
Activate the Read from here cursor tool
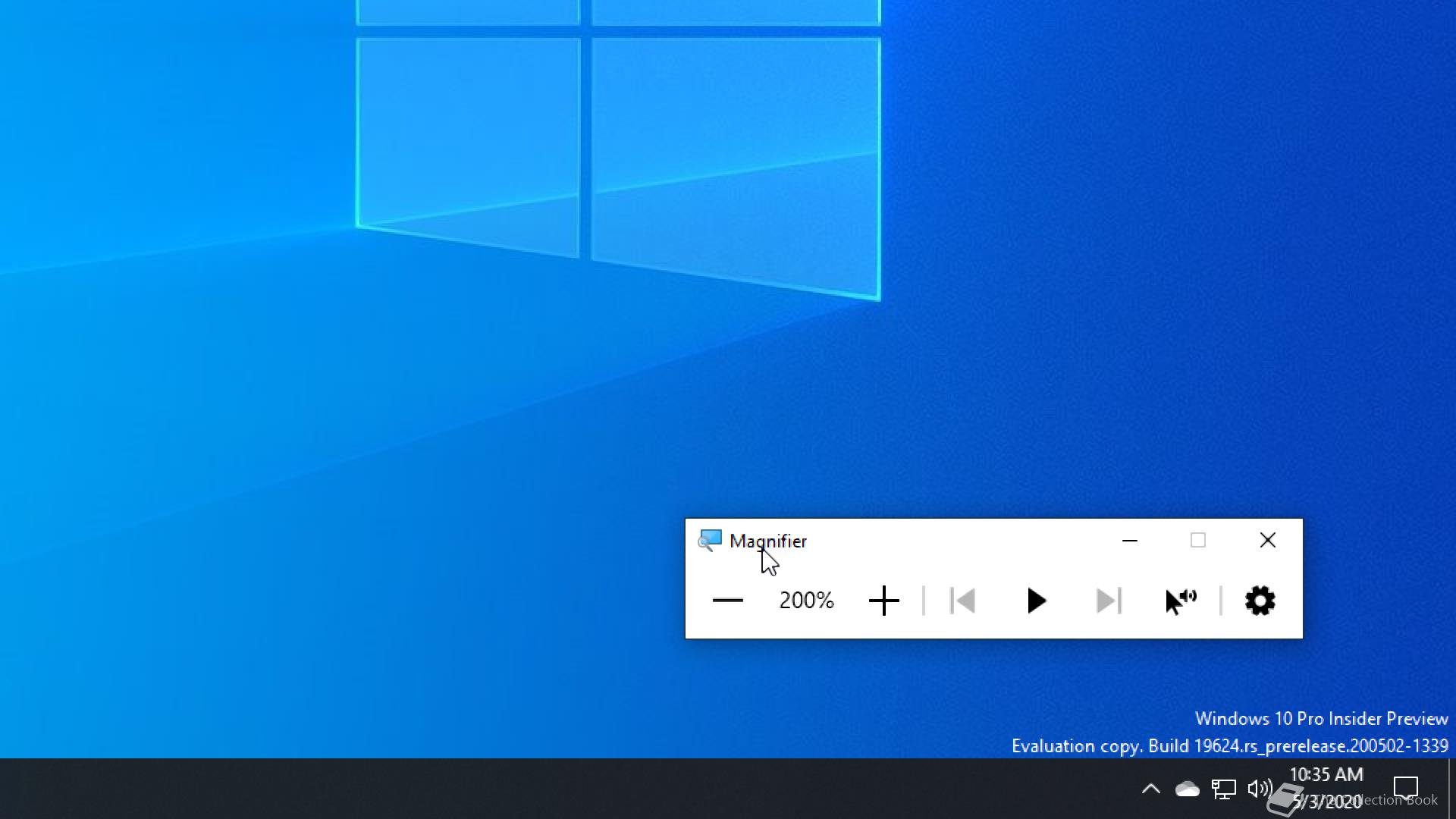pos(1180,601)
